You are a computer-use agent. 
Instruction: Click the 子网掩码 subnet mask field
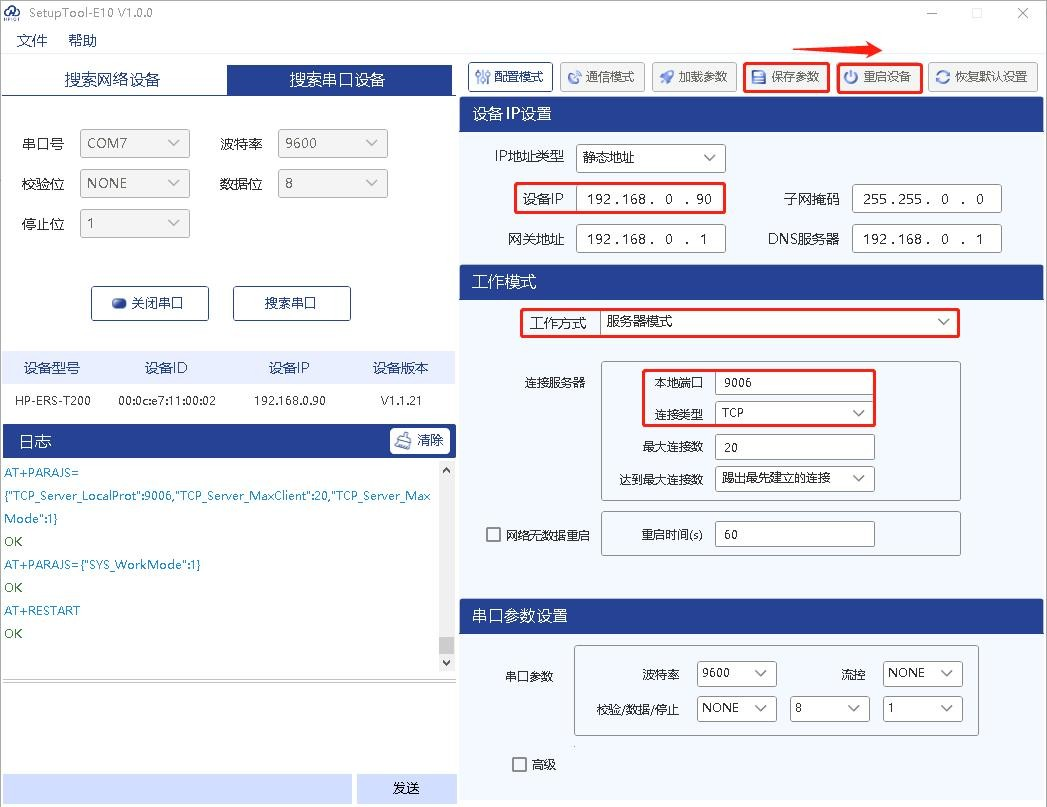926,199
